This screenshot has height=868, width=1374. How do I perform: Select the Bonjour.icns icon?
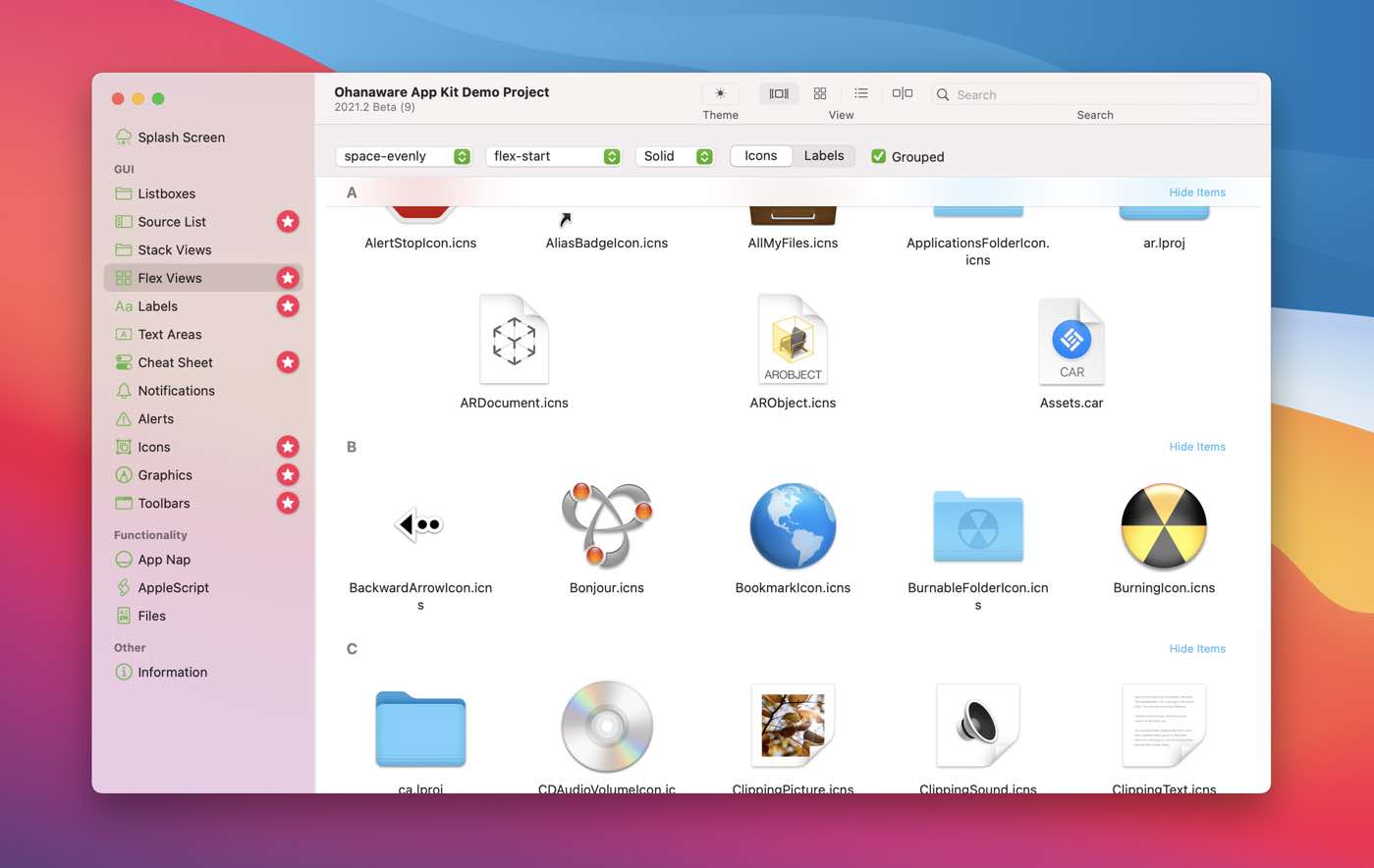coord(607,525)
